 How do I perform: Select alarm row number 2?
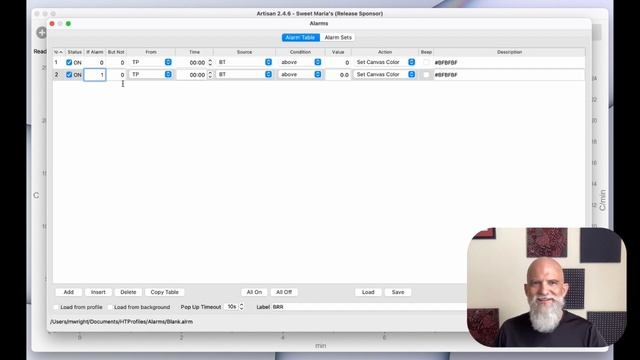click(x=56, y=75)
